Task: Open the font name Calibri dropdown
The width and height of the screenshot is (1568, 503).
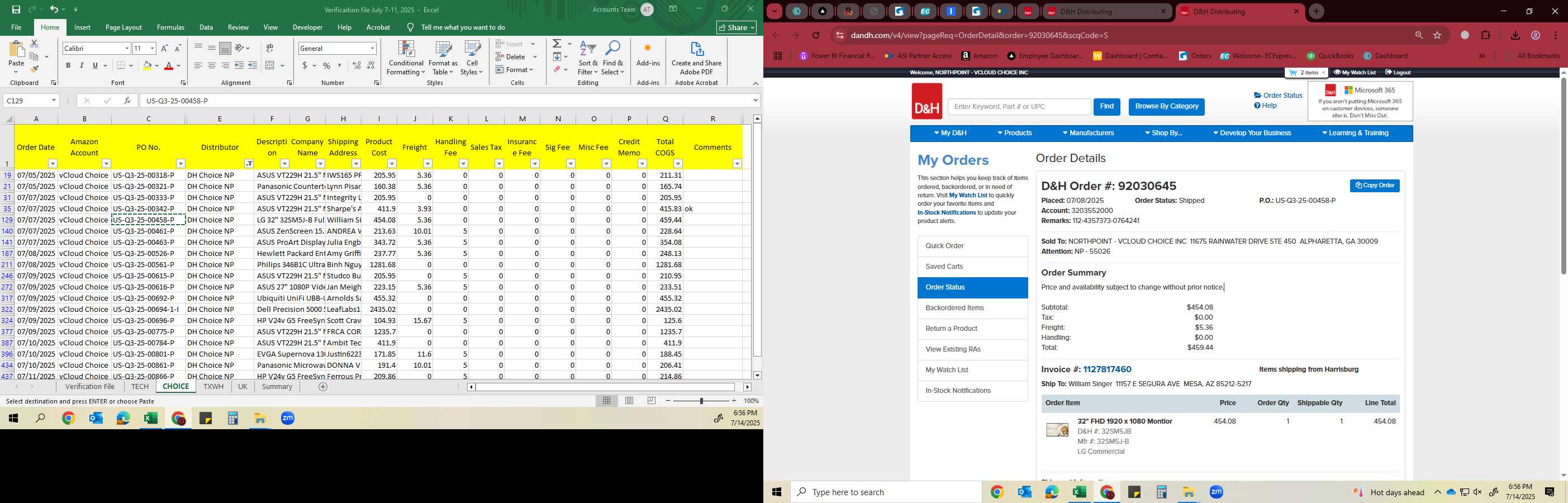Action: click(127, 48)
